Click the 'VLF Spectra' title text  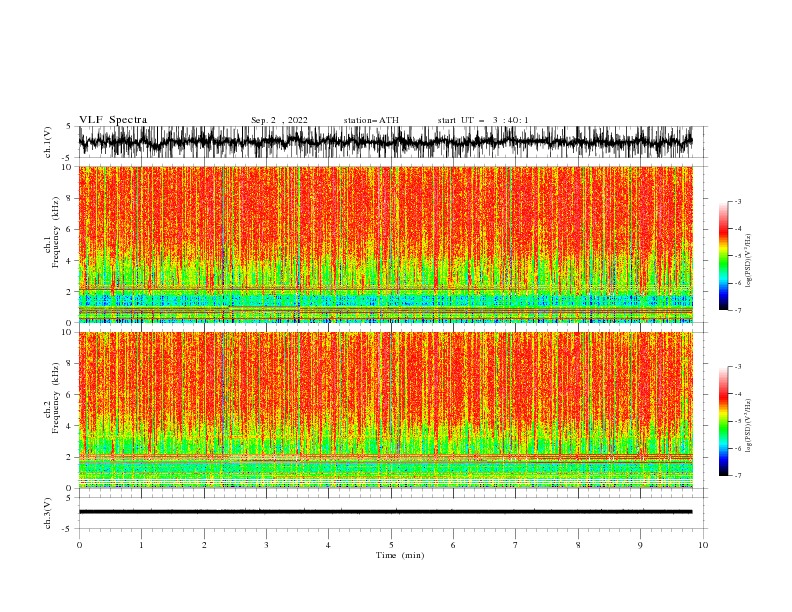(x=113, y=120)
